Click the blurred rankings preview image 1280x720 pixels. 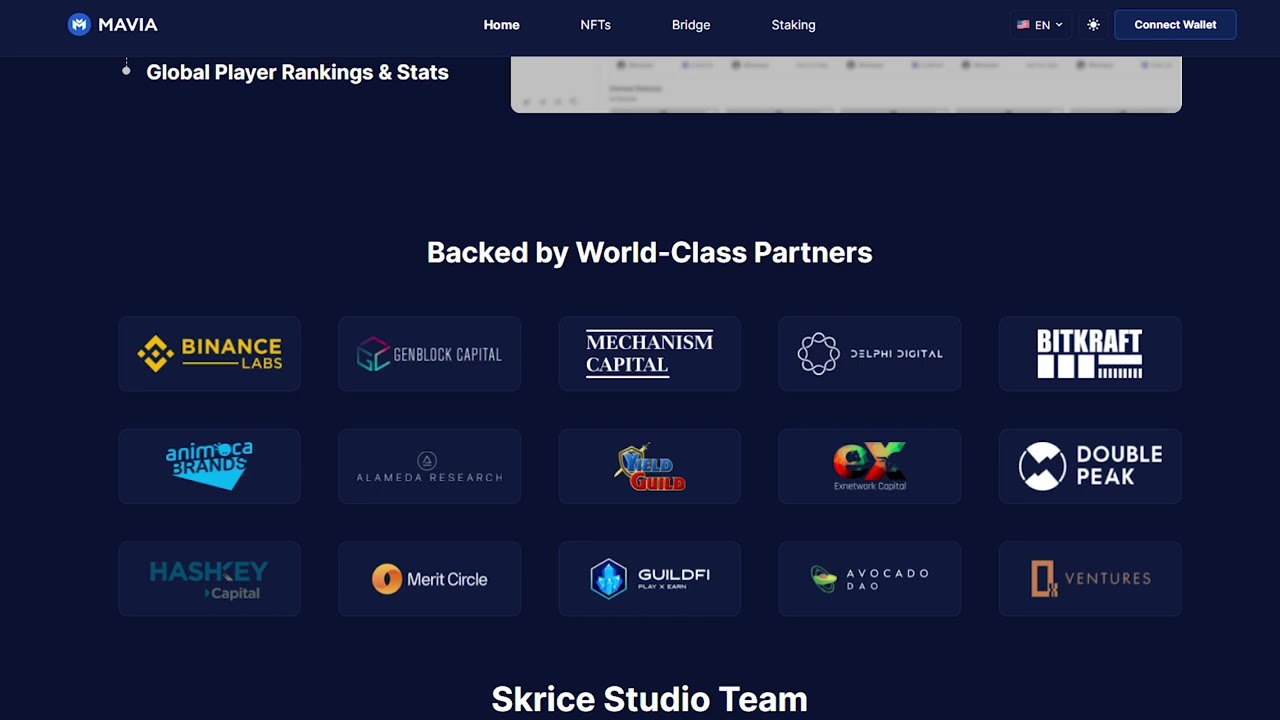click(846, 84)
